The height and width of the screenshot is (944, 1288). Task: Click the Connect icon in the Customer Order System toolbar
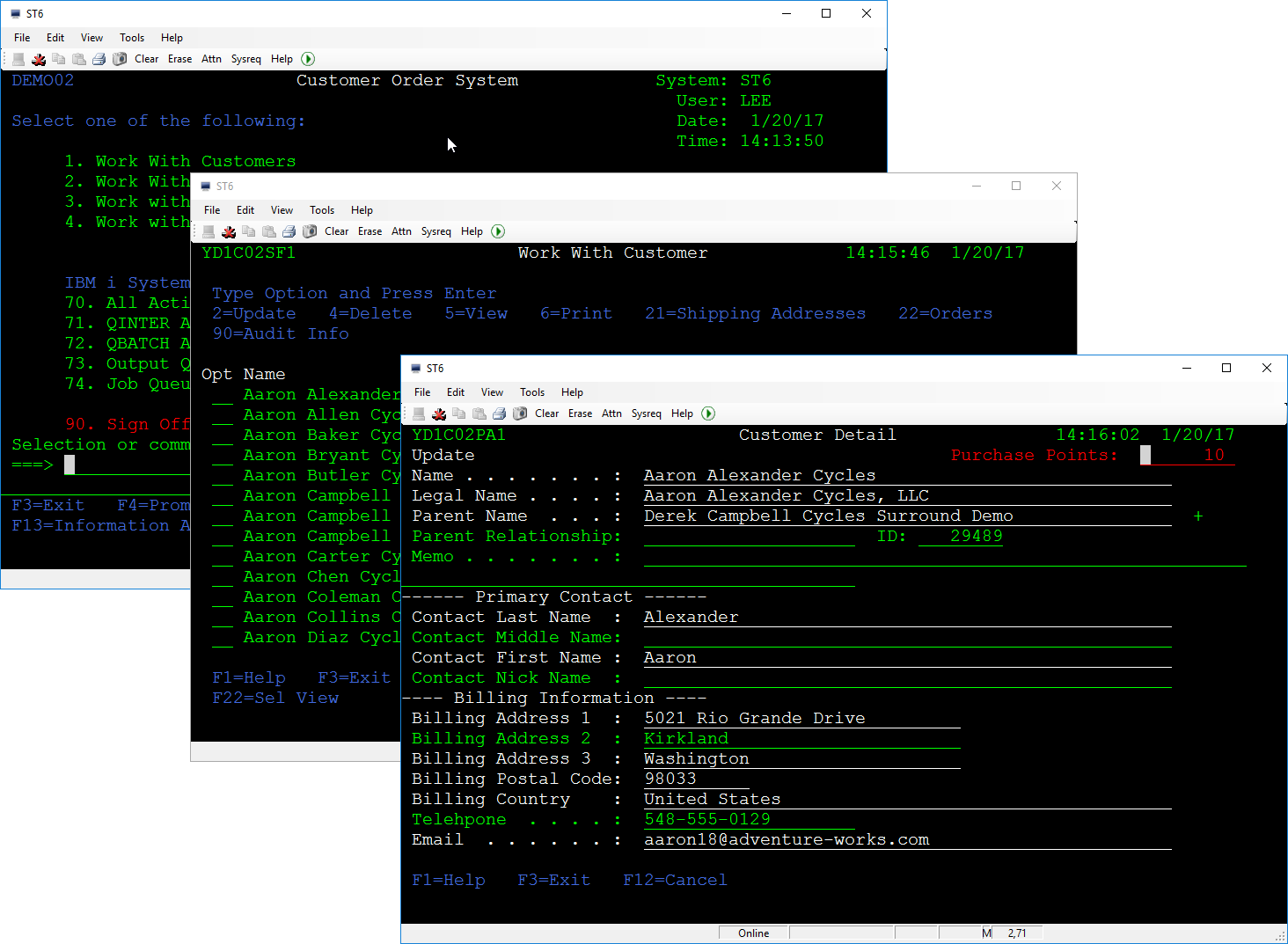point(18,59)
